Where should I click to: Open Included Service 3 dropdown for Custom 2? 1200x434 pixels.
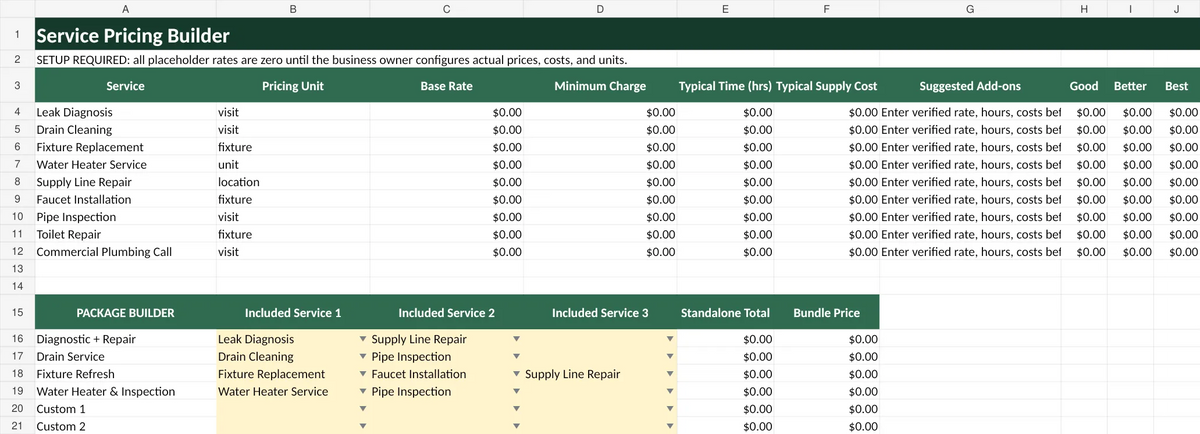point(670,426)
